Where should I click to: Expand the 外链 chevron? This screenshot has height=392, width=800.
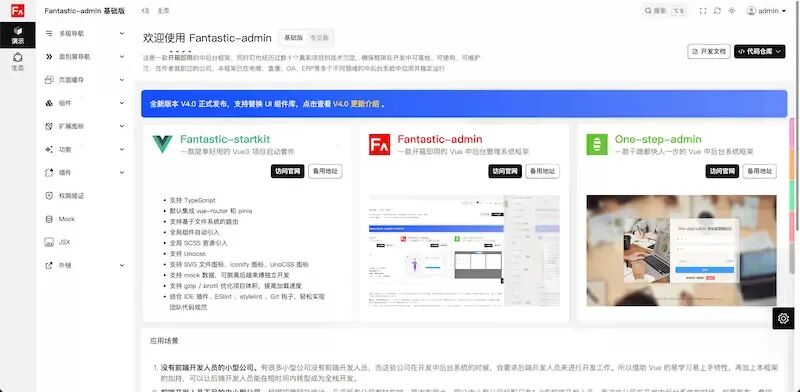pyautogui.click(x=122, y=265)
